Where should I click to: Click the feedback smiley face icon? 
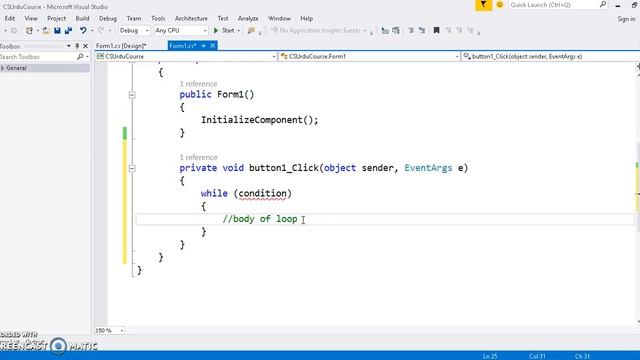tap(500, 5)
